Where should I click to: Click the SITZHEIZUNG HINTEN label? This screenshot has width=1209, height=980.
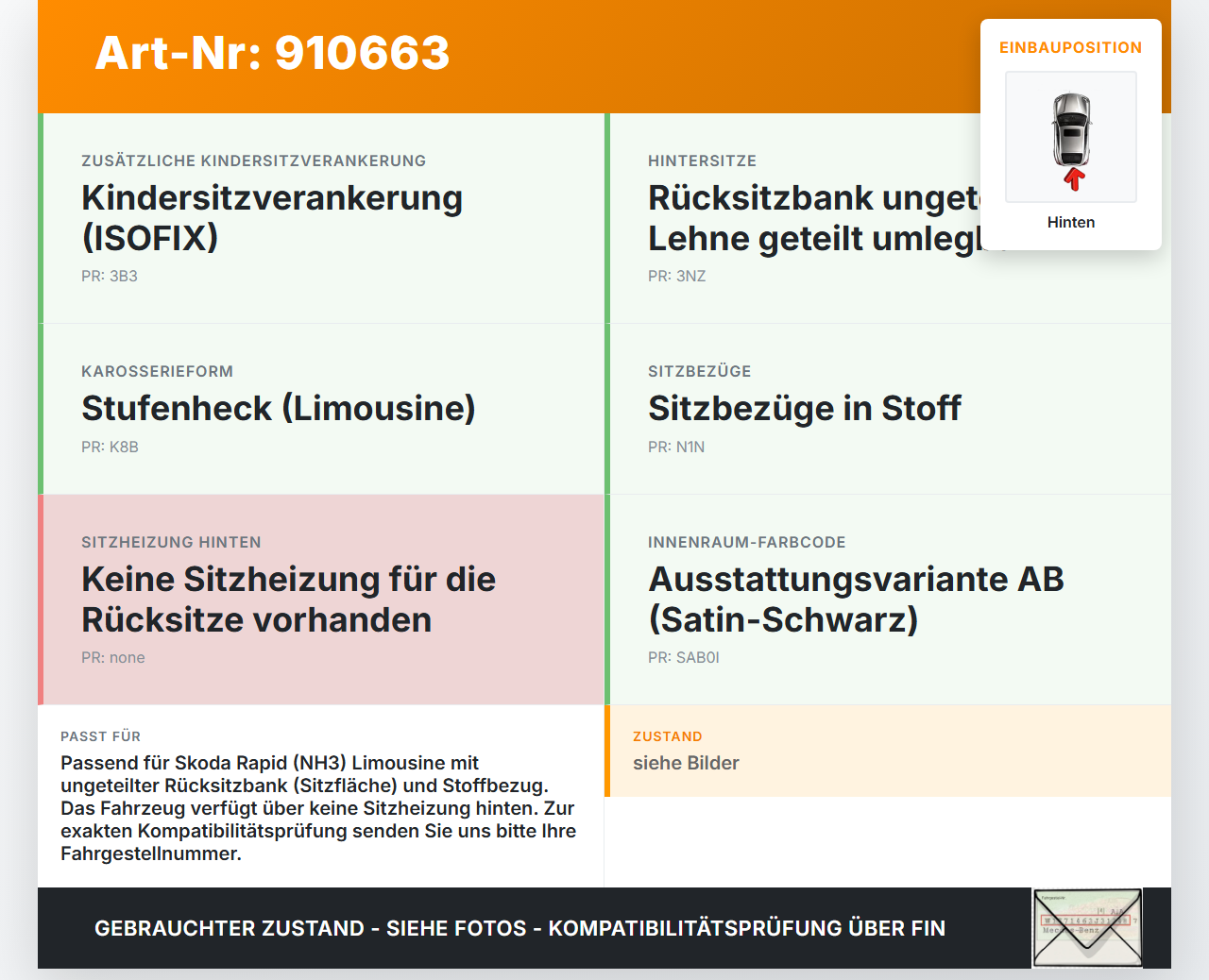(171, 542)
